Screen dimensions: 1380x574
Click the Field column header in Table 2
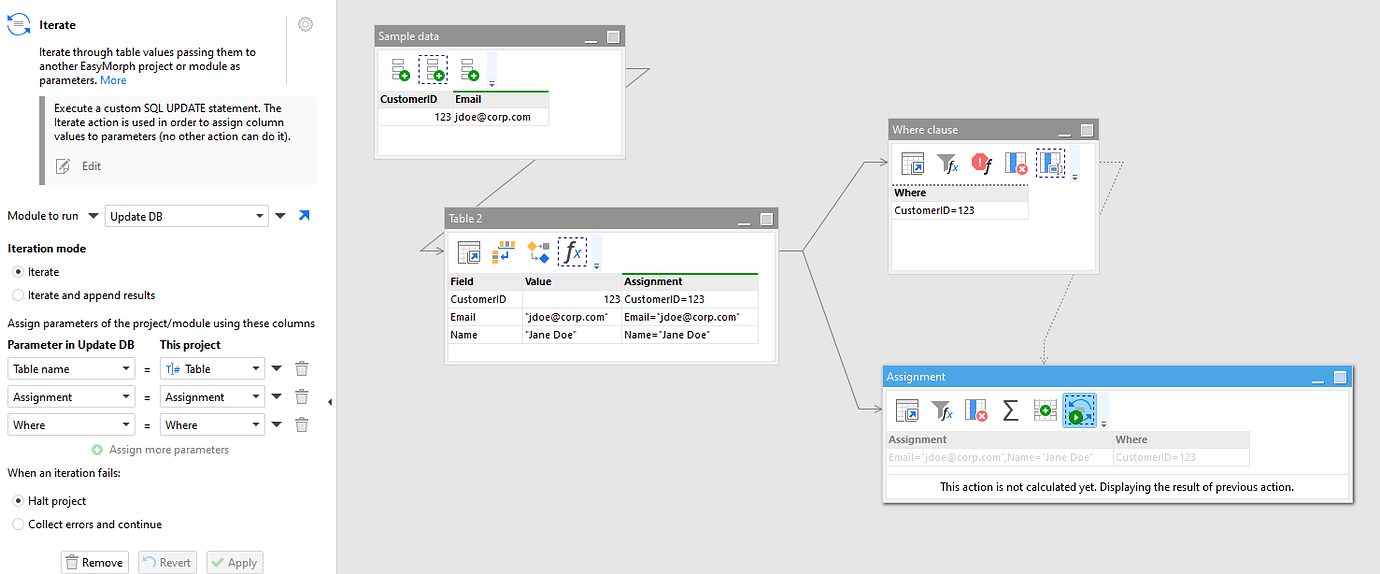pos(484,282)
